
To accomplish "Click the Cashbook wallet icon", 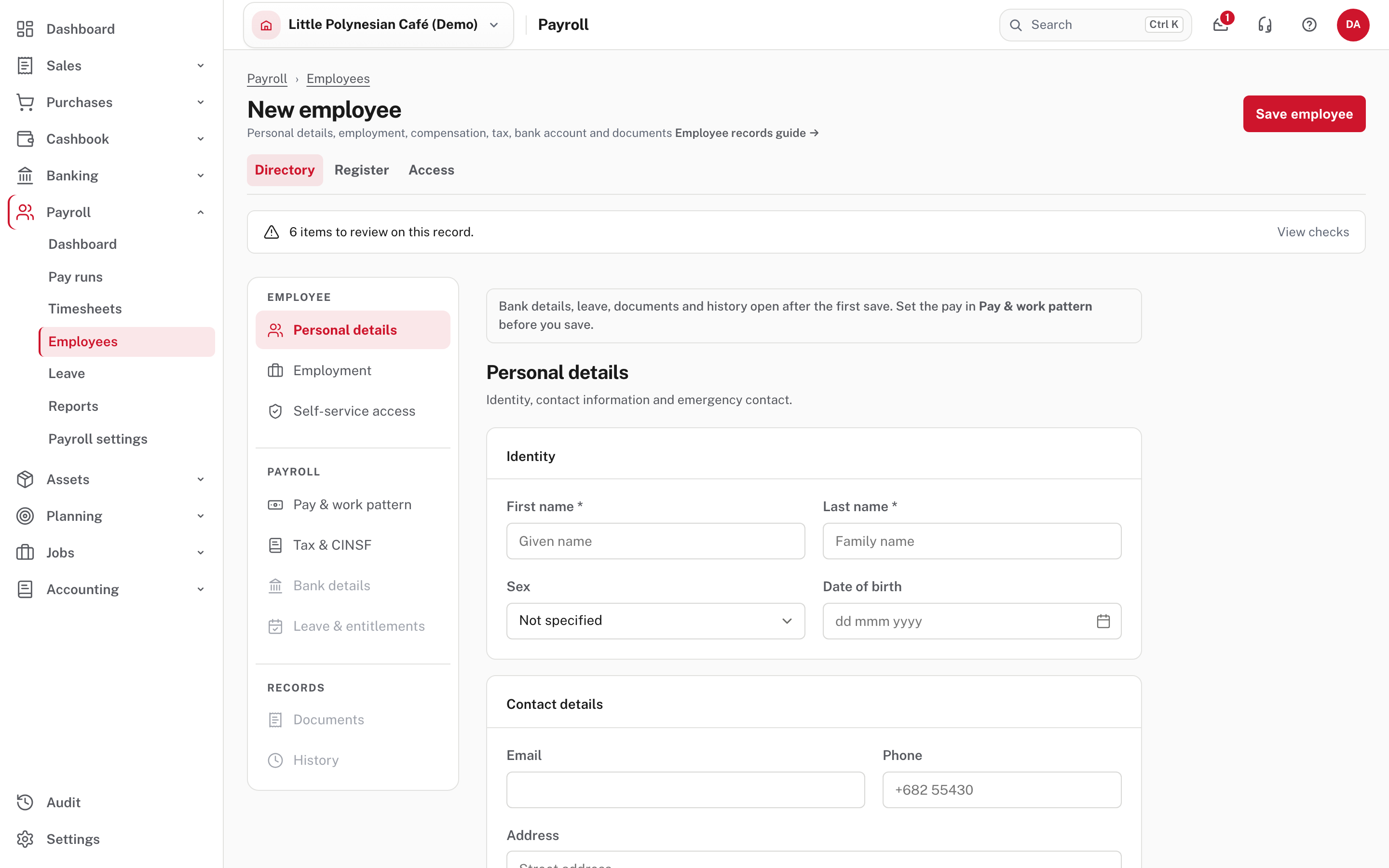I will point(25,139).
